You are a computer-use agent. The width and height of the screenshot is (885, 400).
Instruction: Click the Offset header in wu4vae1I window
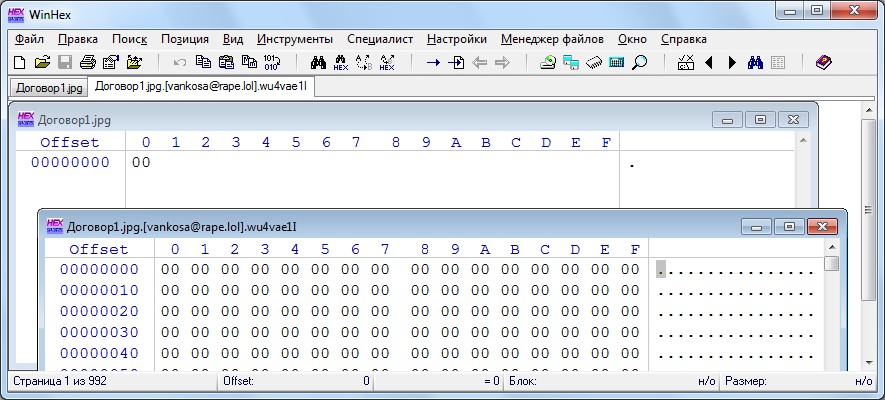click(x=99, y=249)
